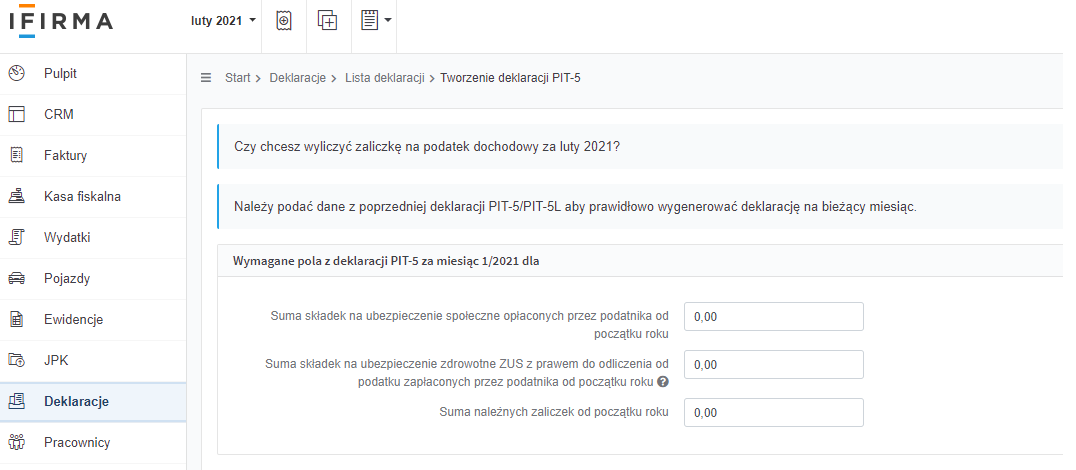
Task: Click the help icon beside health insurance label
Action: [663, 382]
